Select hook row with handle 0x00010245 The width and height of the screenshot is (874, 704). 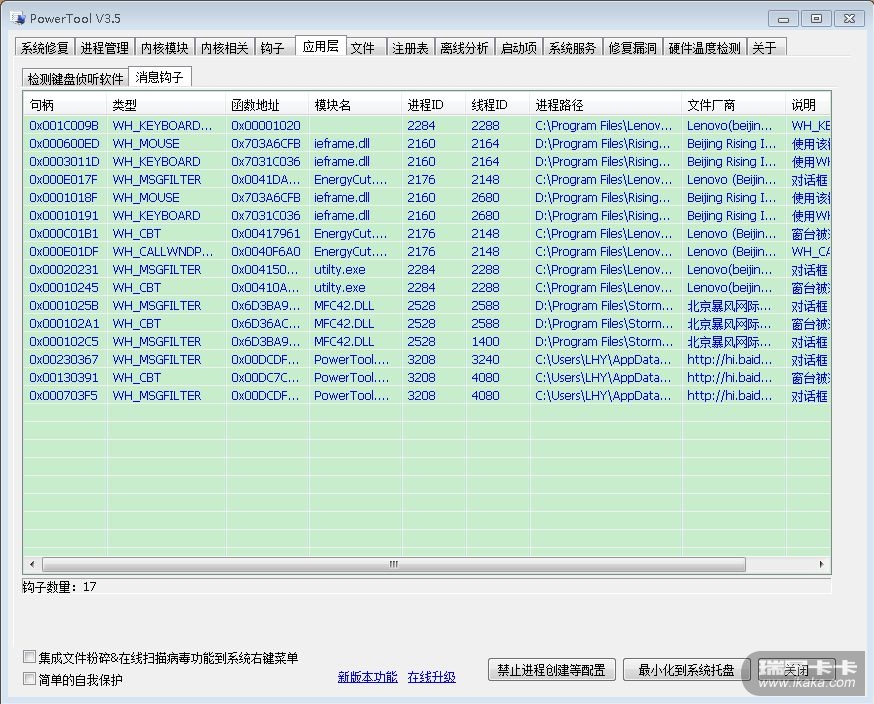pos(427,288)
